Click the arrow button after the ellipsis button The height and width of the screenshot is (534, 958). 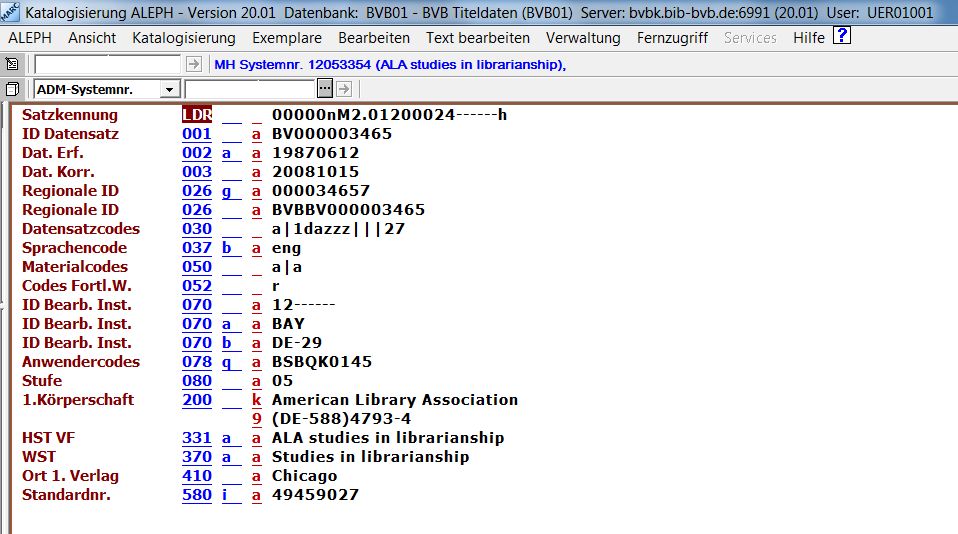343,90
